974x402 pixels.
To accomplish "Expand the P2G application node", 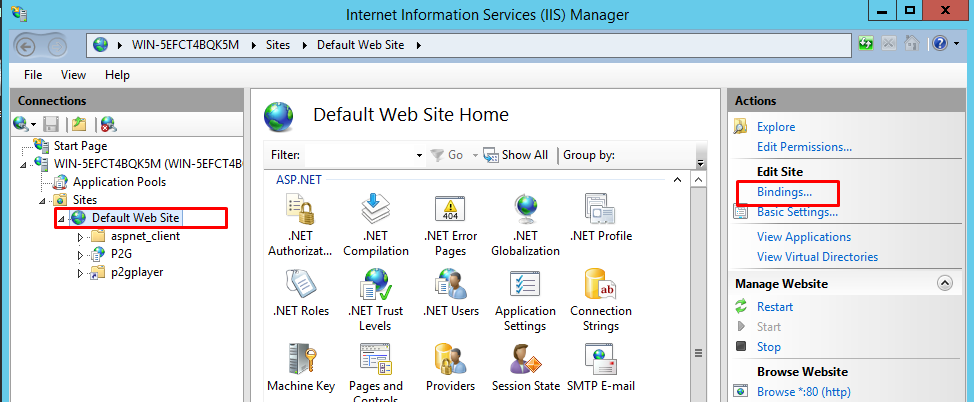I will 80,255.
